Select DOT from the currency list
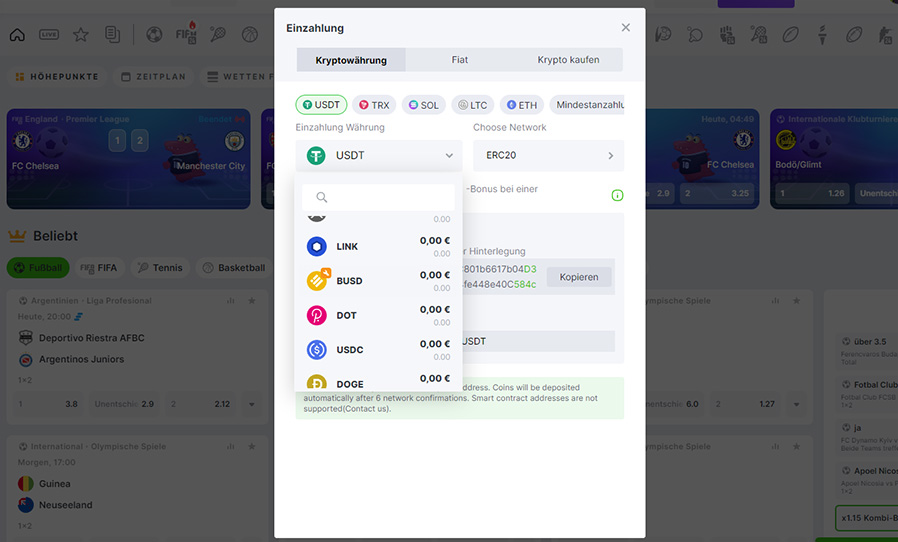 coord(378,315)
